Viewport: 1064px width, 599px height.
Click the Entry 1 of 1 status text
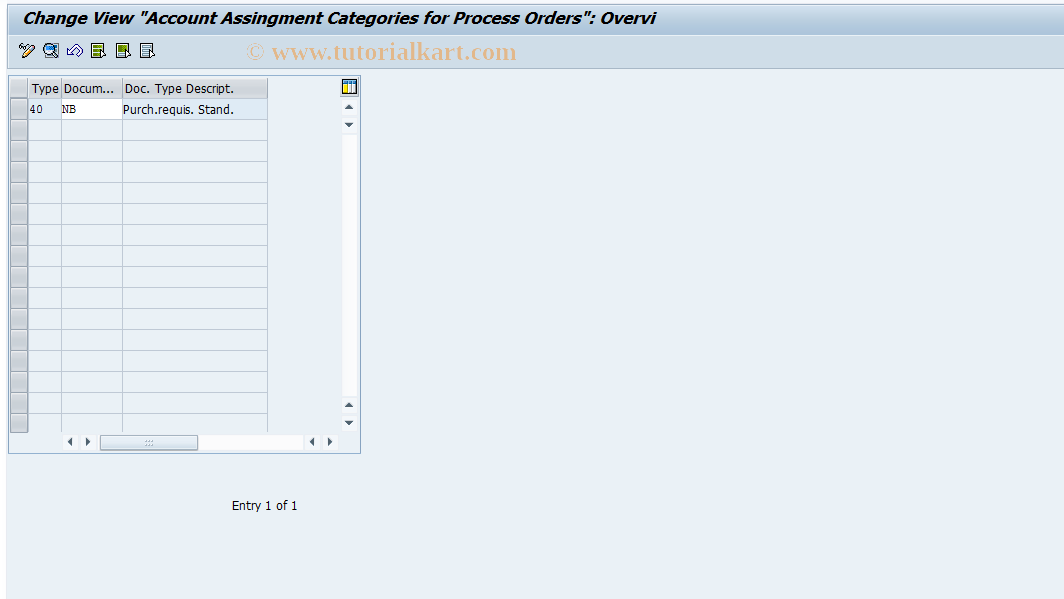click(x=265, y=505)
